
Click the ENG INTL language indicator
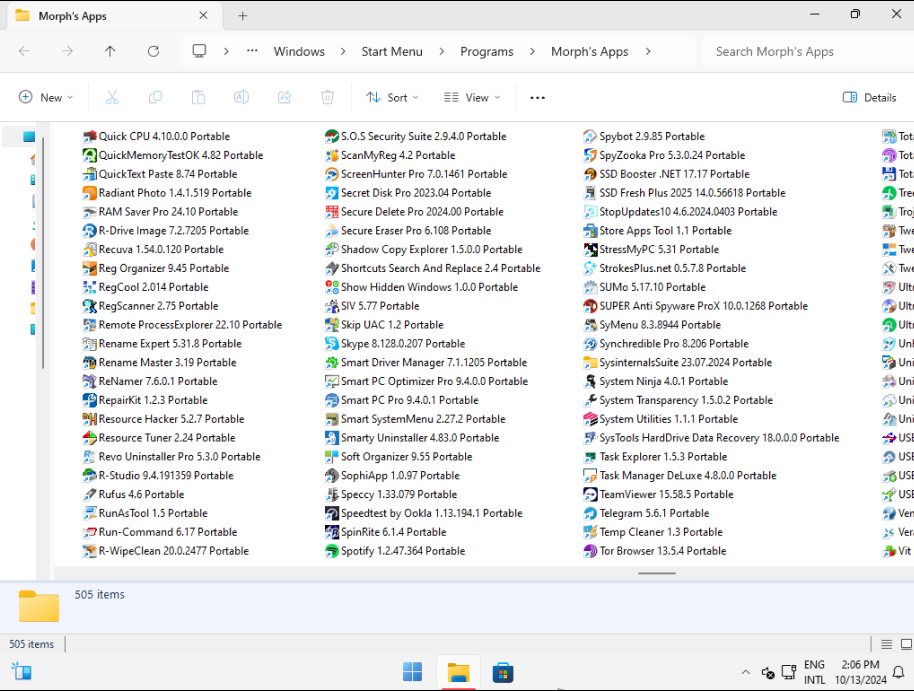tap(814, 672)
